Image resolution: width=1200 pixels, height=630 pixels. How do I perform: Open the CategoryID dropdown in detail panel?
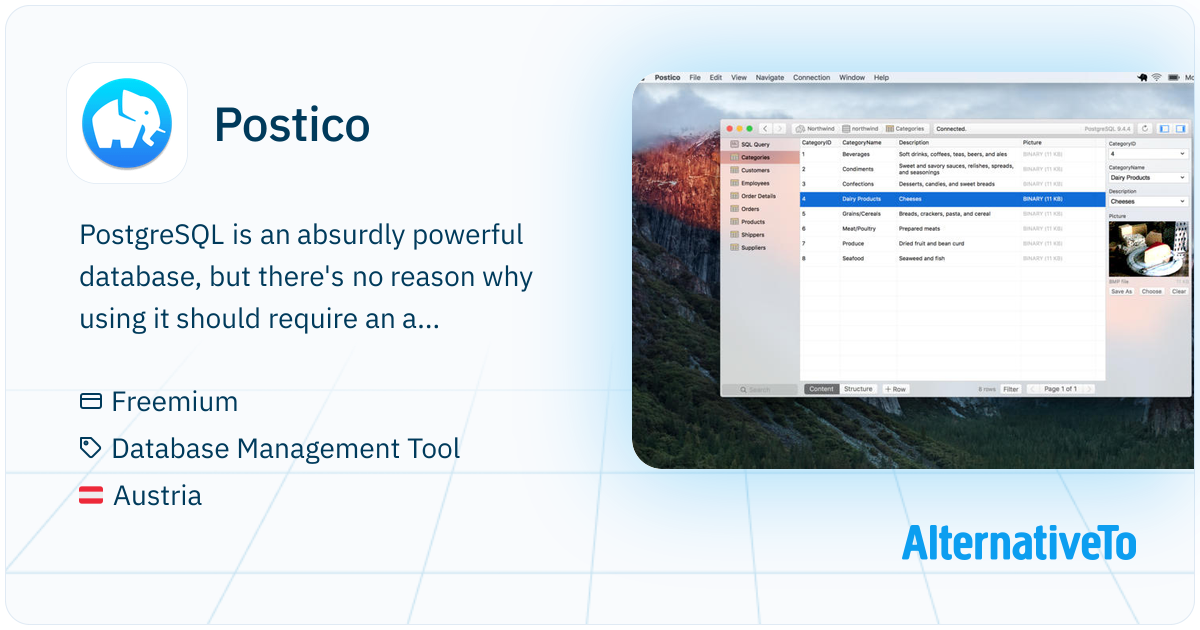point(1148,154)
